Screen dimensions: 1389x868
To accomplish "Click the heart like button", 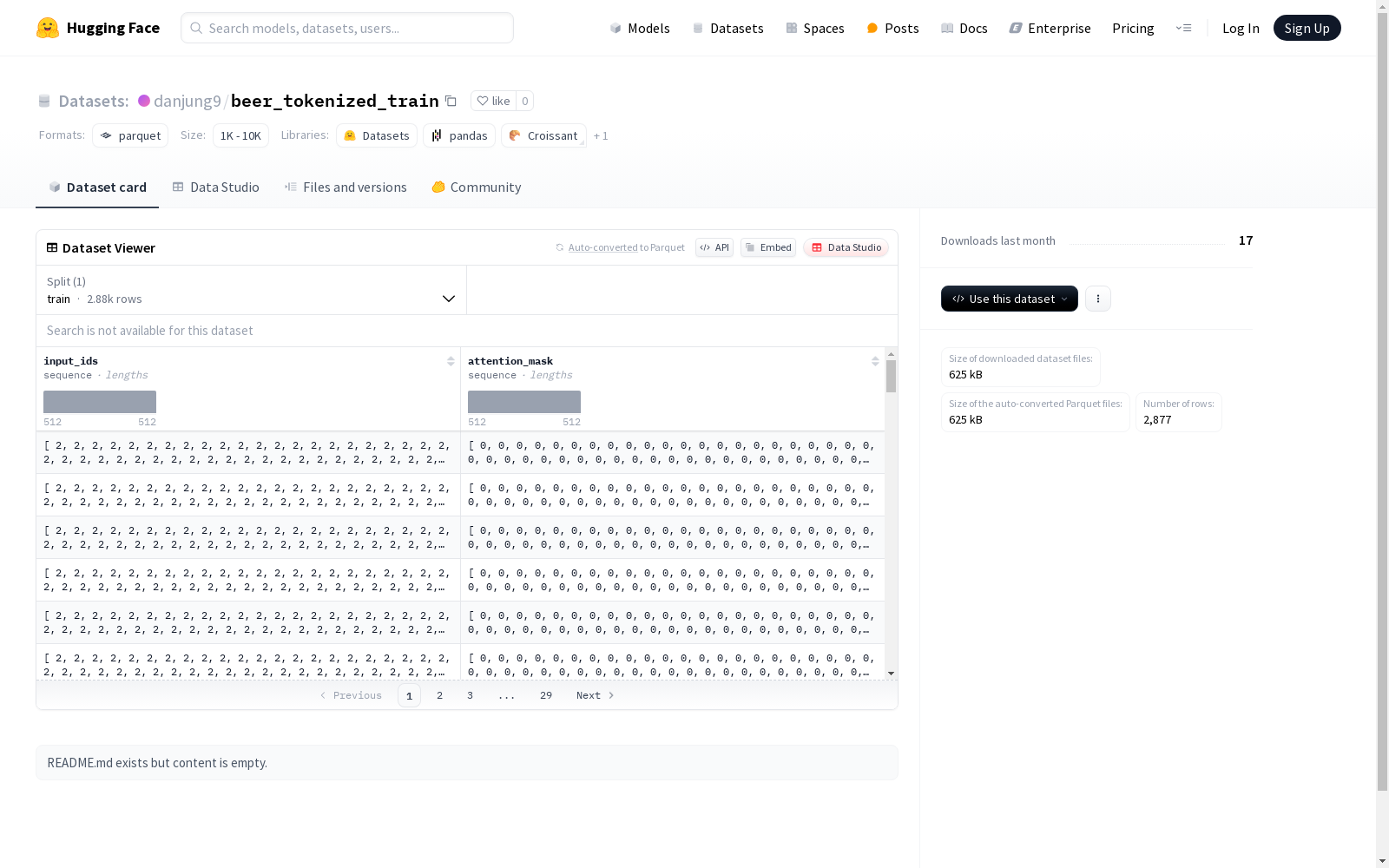I will [493, 101].
